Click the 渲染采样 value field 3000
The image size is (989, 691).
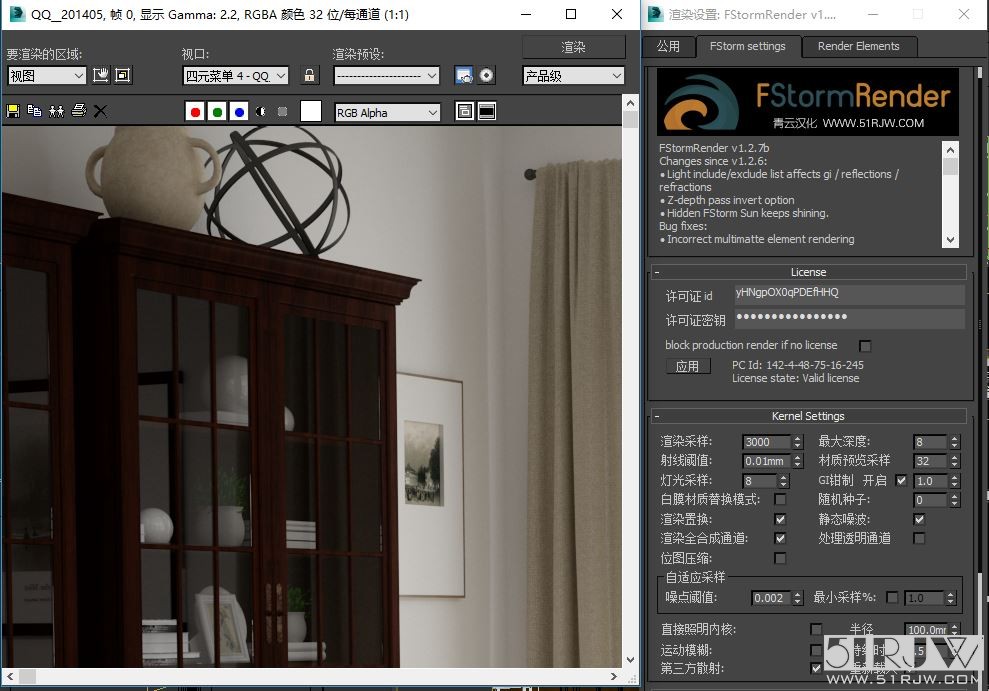click(x=766, y=442)
